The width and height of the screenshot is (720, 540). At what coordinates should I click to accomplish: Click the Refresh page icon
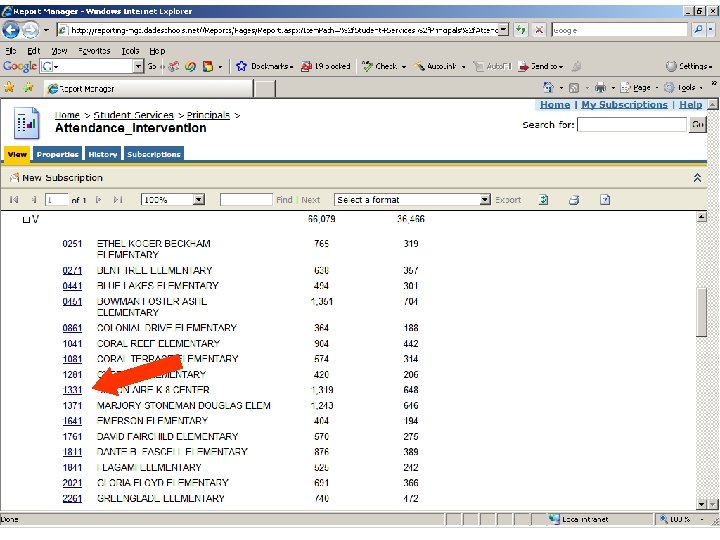click(x=520, y=30)
